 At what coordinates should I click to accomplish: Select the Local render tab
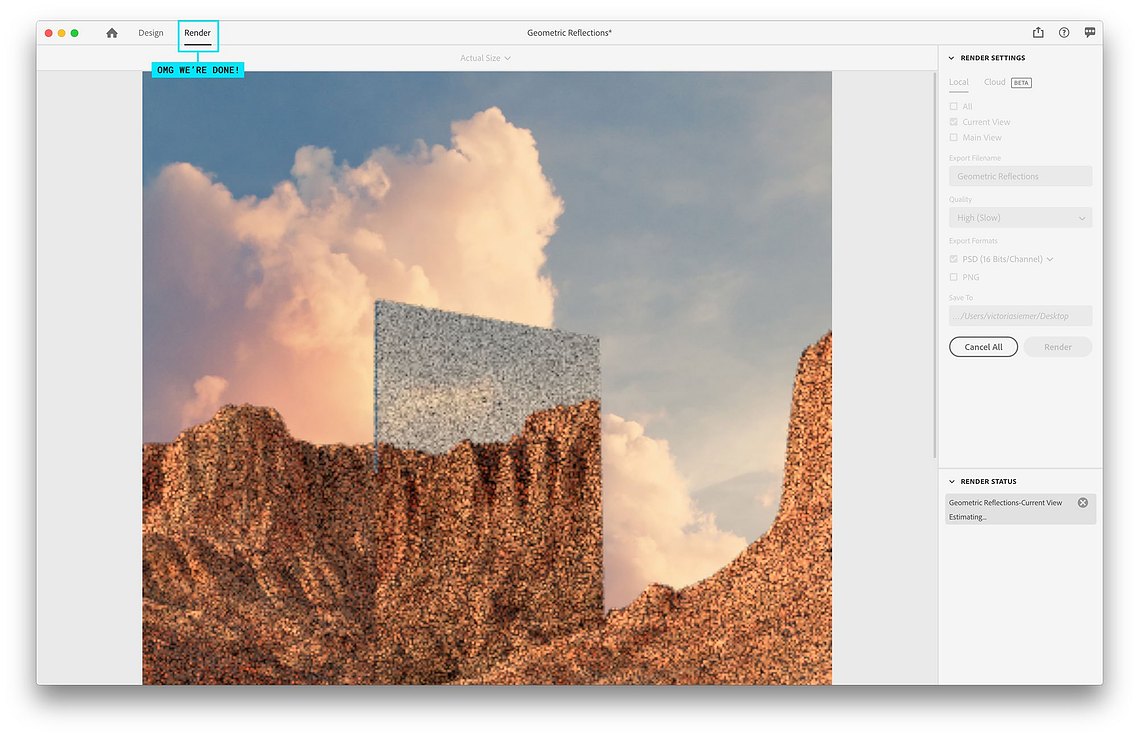959,82
